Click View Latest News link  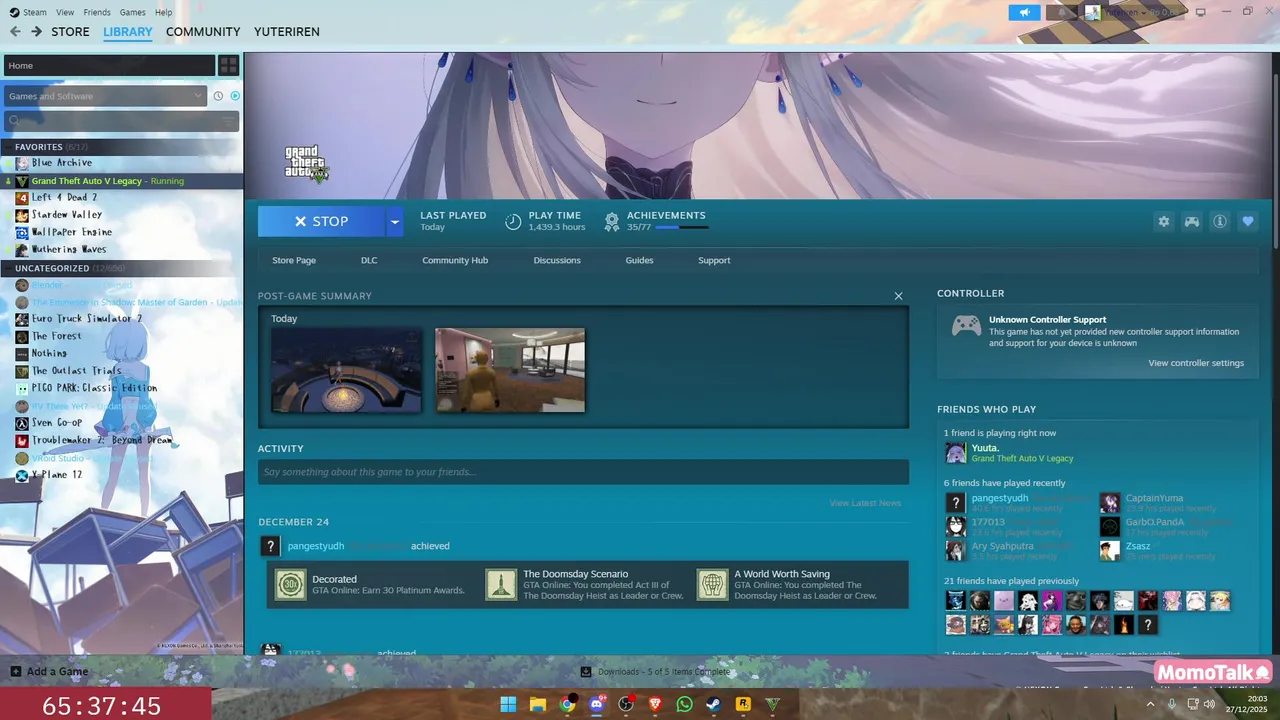865,503
